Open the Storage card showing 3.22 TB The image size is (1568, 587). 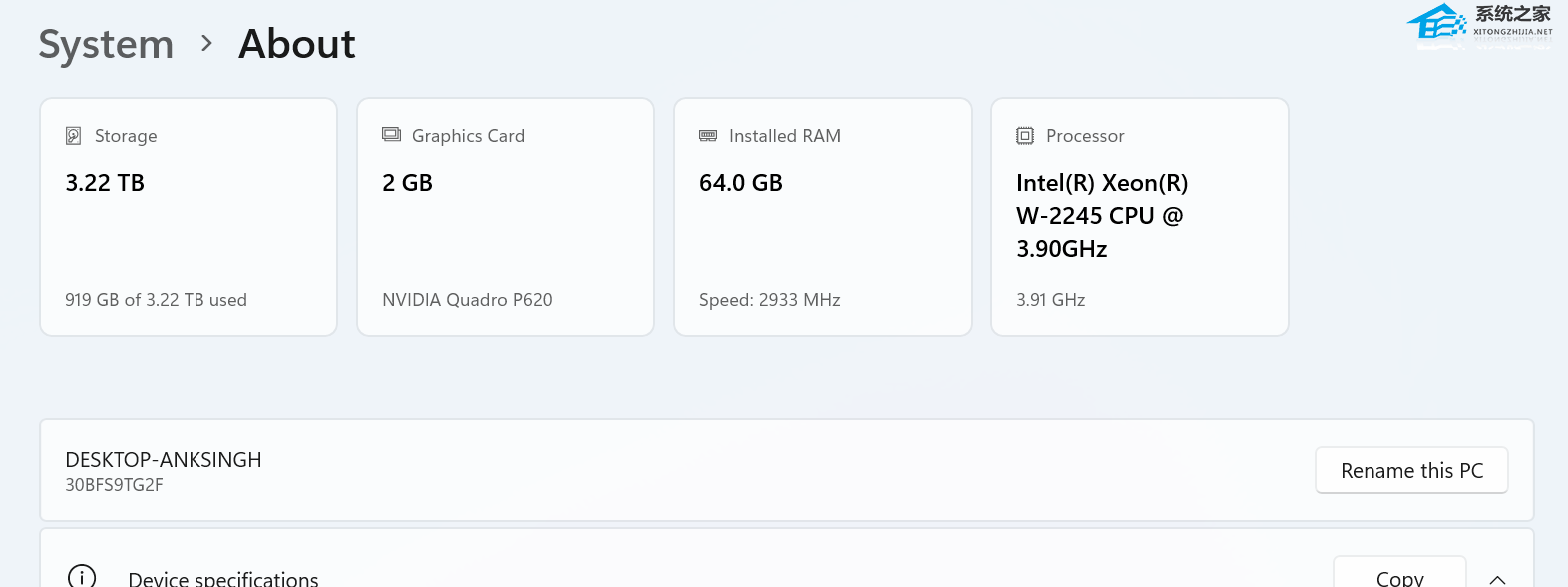point(189,217)
